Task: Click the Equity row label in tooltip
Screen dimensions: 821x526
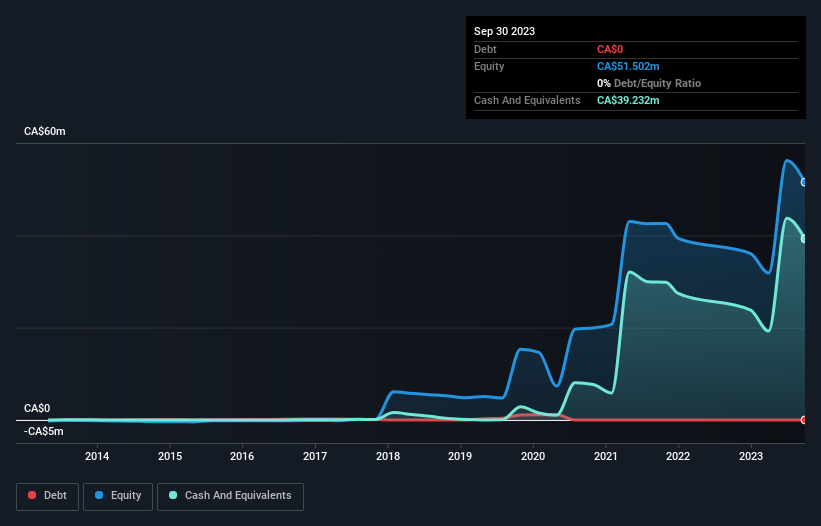Action: [x=489, y=66]
